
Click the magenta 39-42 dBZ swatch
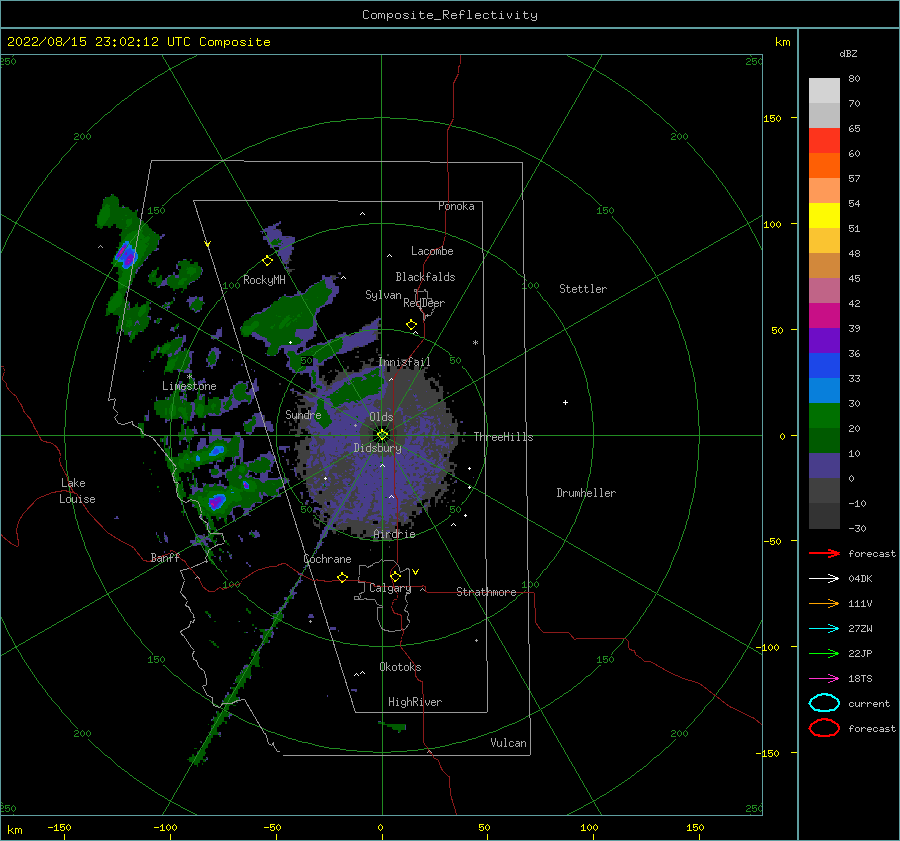coord(824,316)
